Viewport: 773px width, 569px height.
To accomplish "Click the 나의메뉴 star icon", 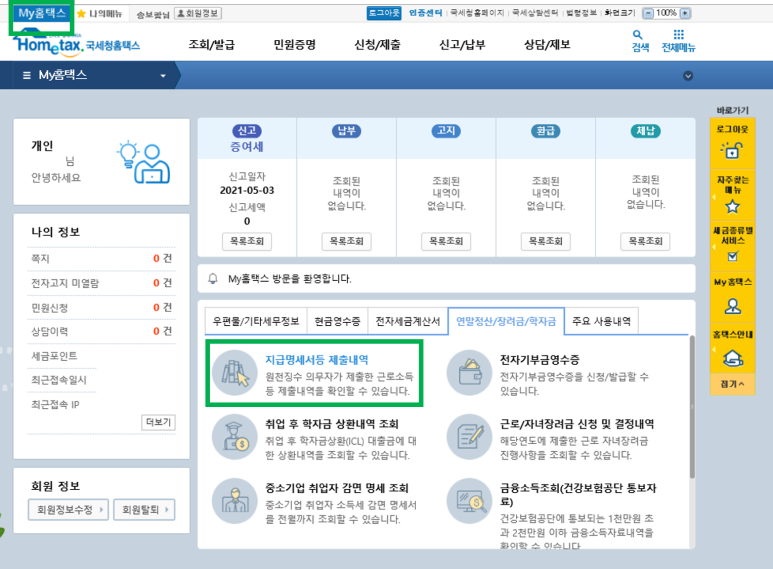I will pyautogui.click(x=81, y=14).
